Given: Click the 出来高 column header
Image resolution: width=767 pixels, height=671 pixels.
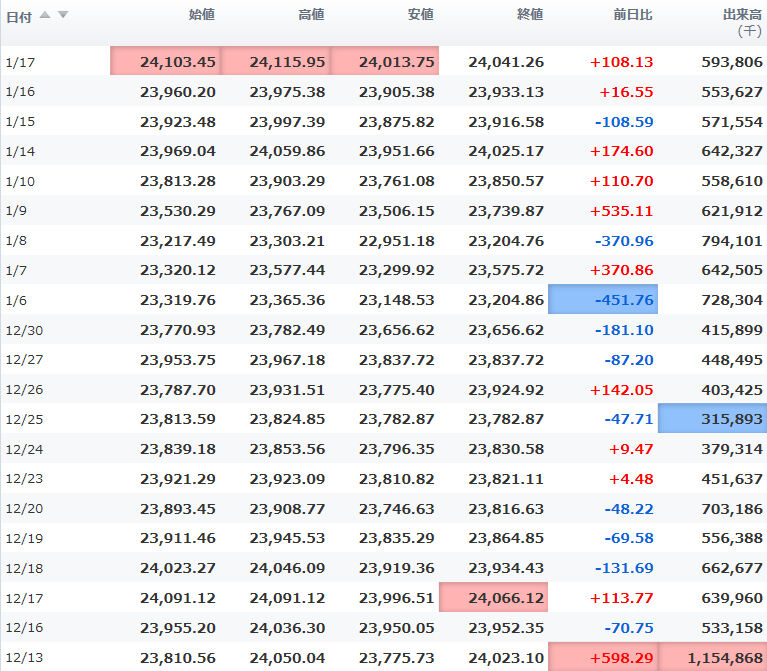Looking at the screenshot, I should click(x=742, y=15).
